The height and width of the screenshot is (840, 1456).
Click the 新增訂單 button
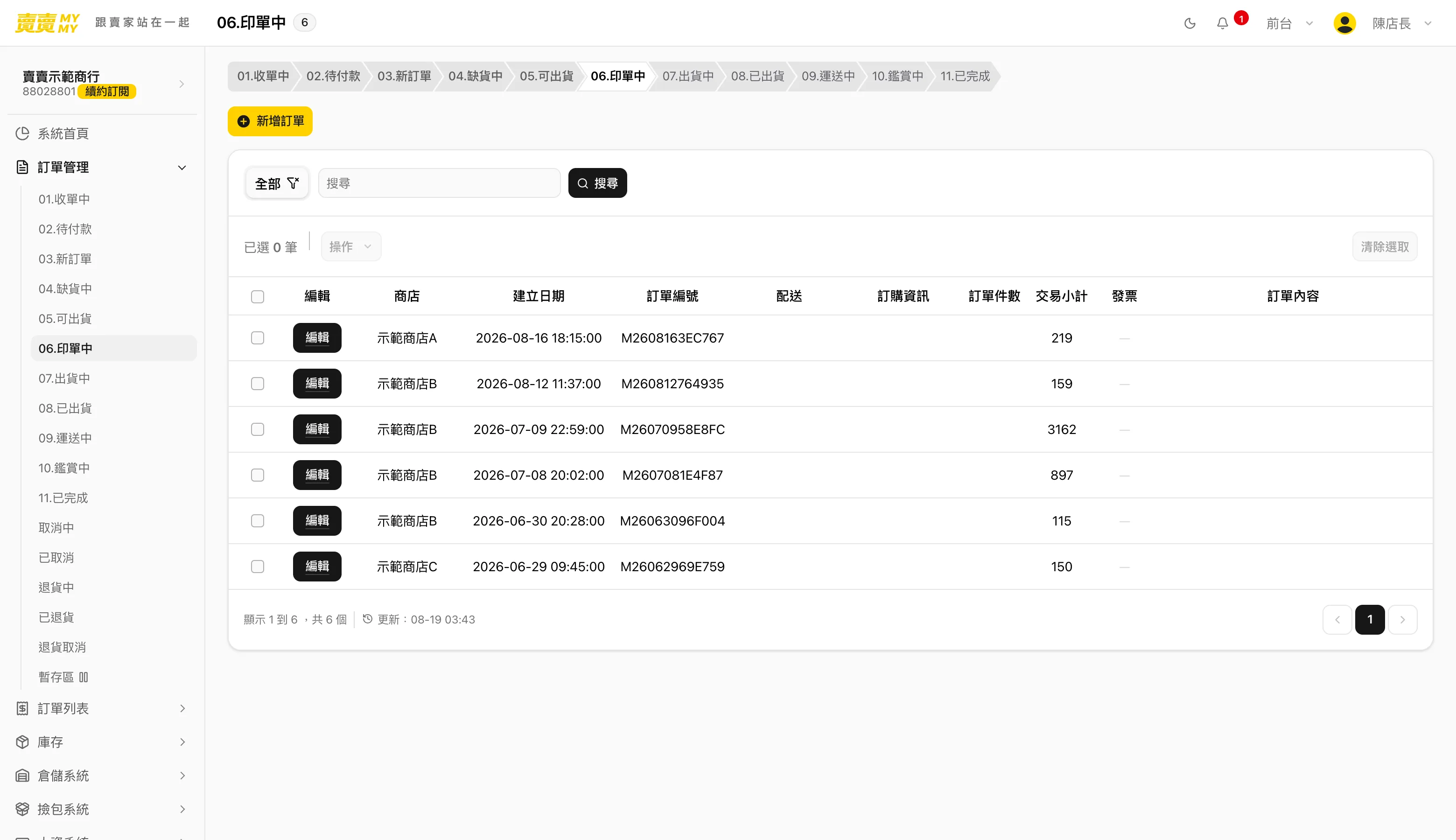[270, 121]
